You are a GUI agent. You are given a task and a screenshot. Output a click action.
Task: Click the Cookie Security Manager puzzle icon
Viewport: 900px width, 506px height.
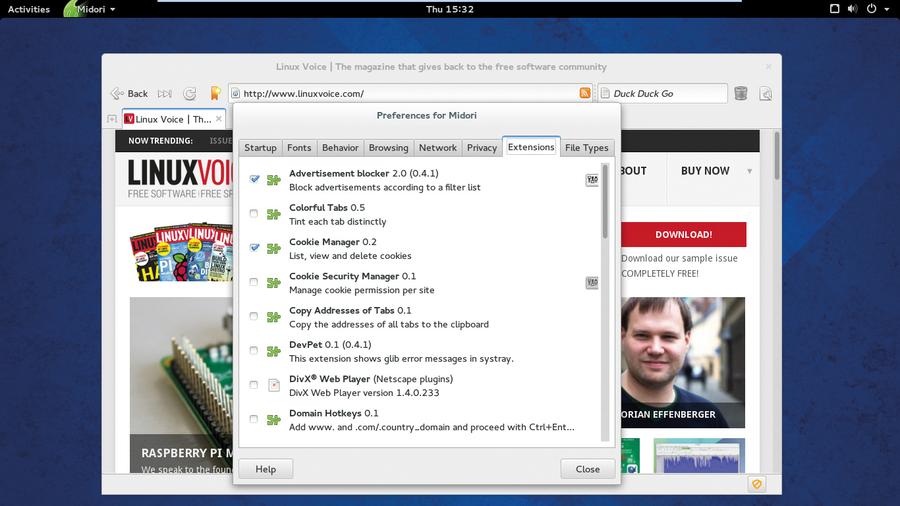(x=274, y=283)
